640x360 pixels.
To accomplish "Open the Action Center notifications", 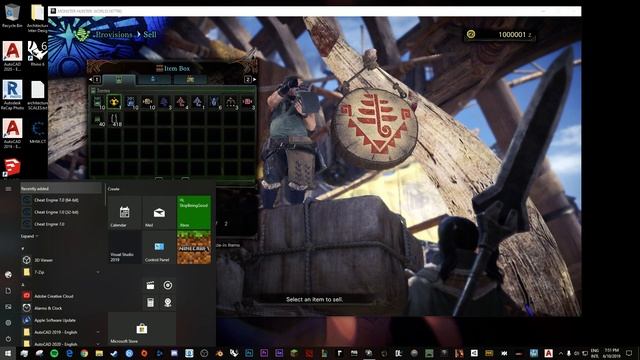I will (x=629, y=353).
